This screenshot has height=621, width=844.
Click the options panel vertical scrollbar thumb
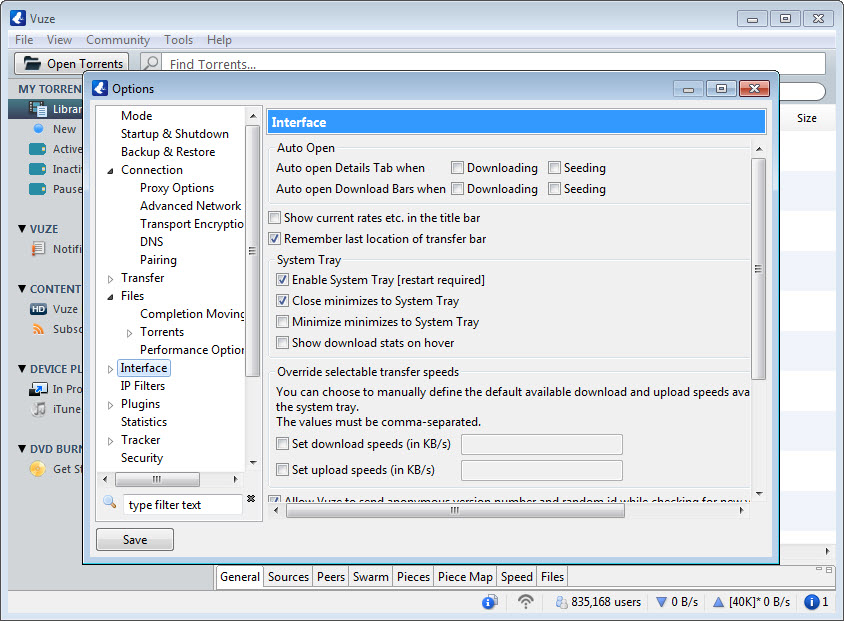pyautogui.click(x=758, y=269)
